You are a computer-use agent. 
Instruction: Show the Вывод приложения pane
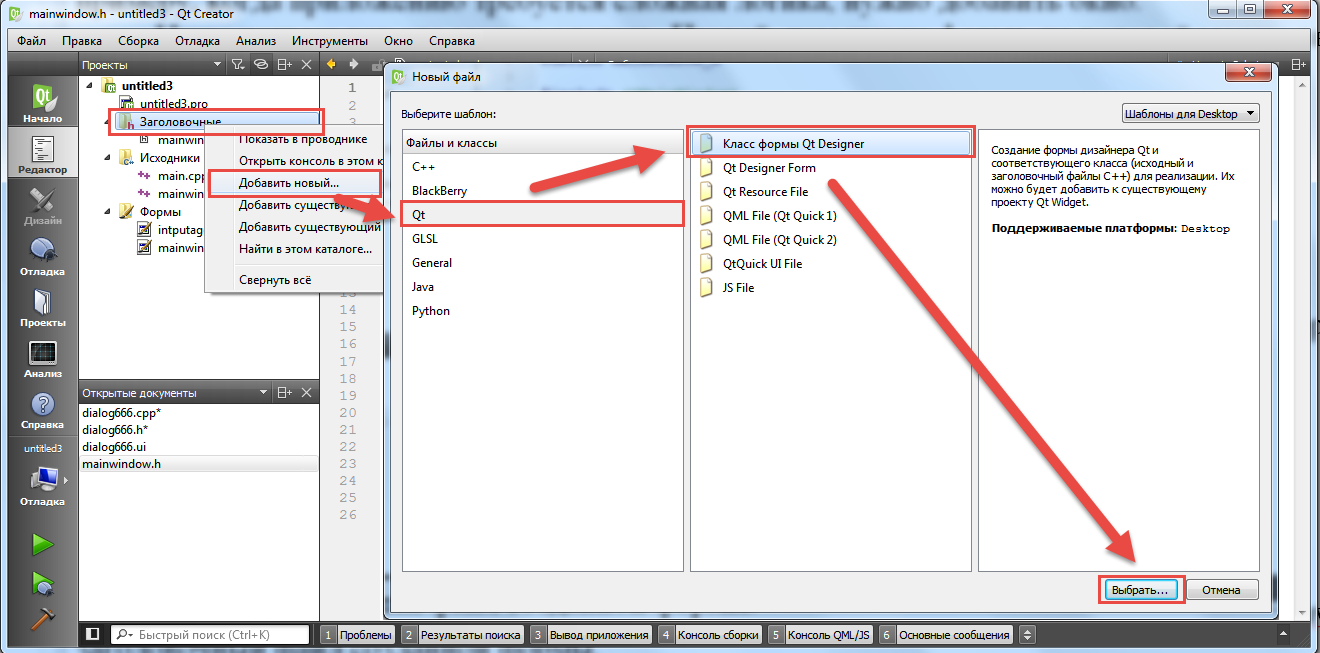pos(591,635)
